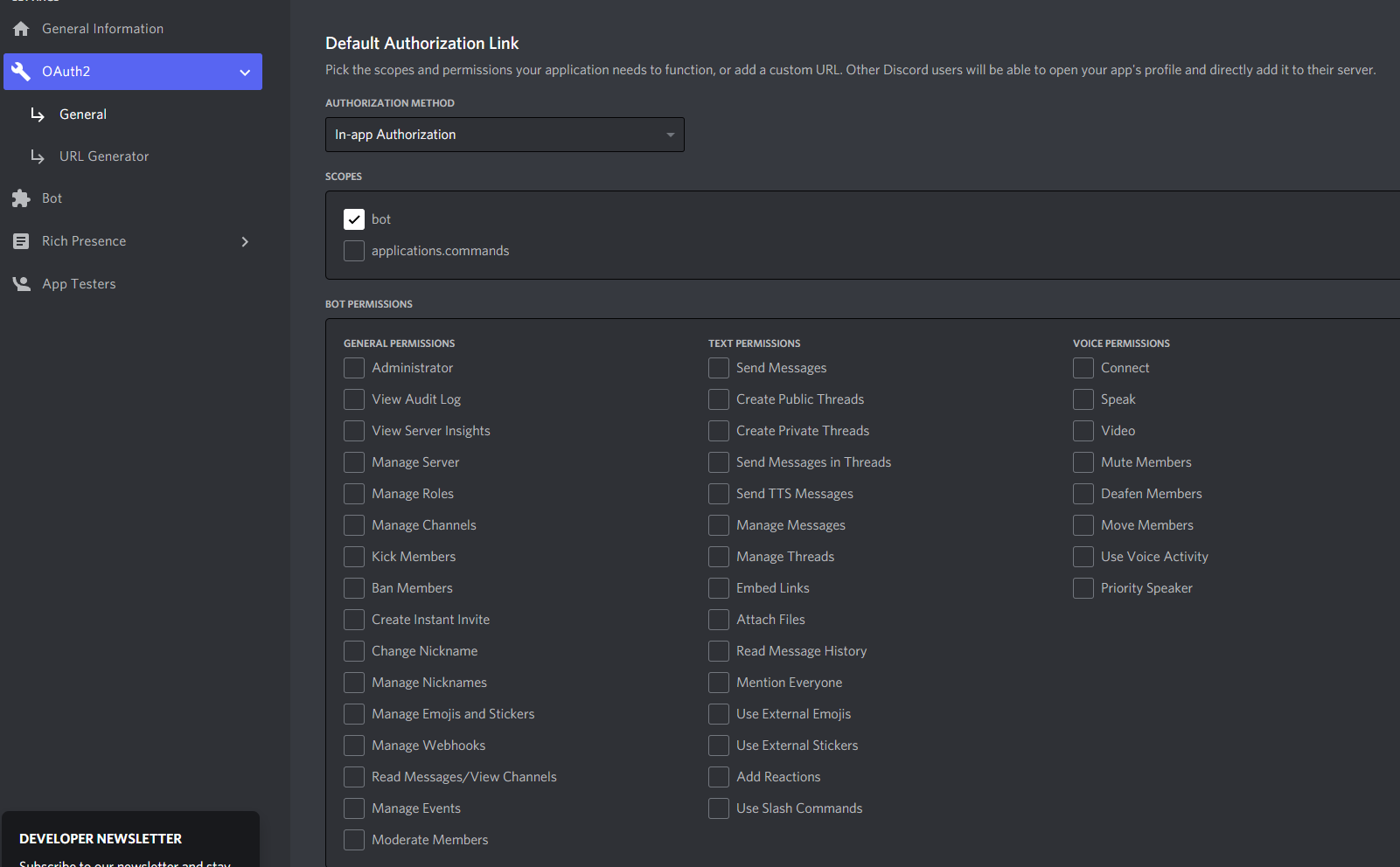Check Mute Members permission
Screen dimensions: 1400x867
[x=1083, y=462]
